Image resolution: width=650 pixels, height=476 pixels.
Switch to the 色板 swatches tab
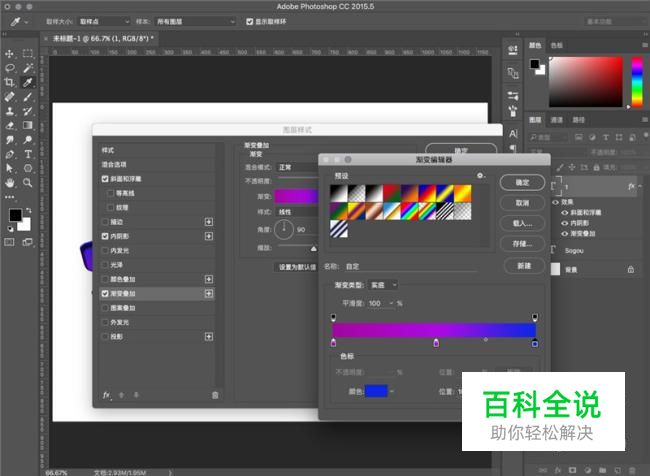[558, 46]
